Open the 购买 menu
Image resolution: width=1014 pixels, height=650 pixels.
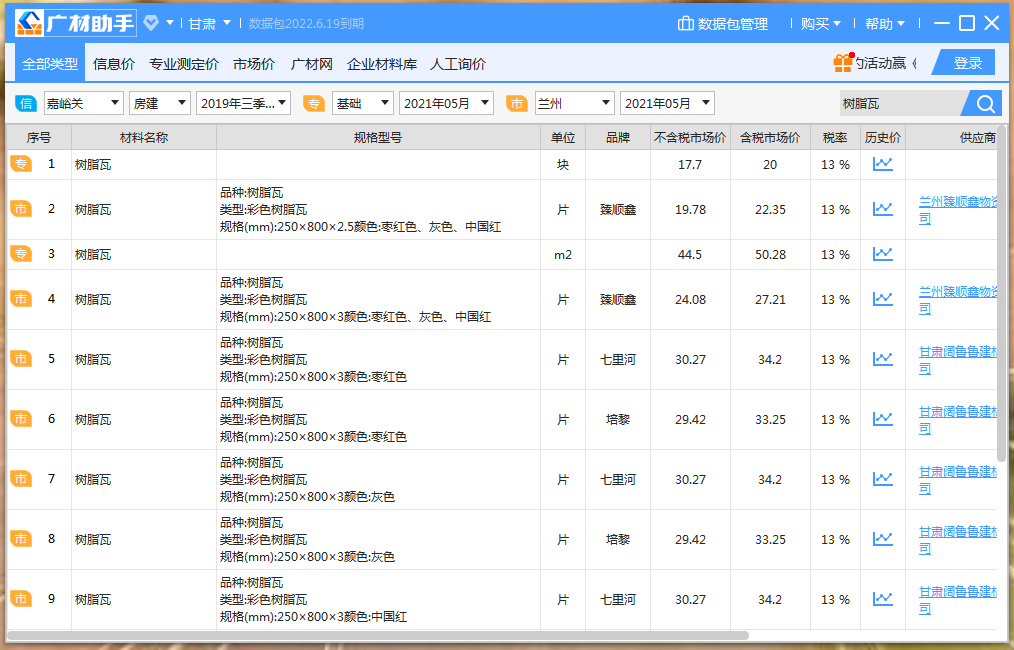coord(820,24)
